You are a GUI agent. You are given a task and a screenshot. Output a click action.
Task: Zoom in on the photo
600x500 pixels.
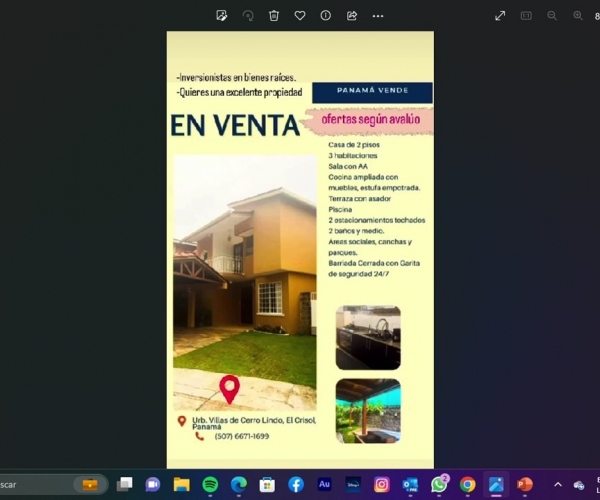pyautogui.click(x=578, y=16)
